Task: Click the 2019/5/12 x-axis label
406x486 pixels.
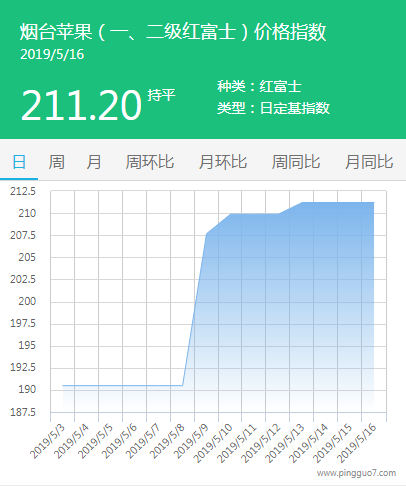Action: click(261, 443)
